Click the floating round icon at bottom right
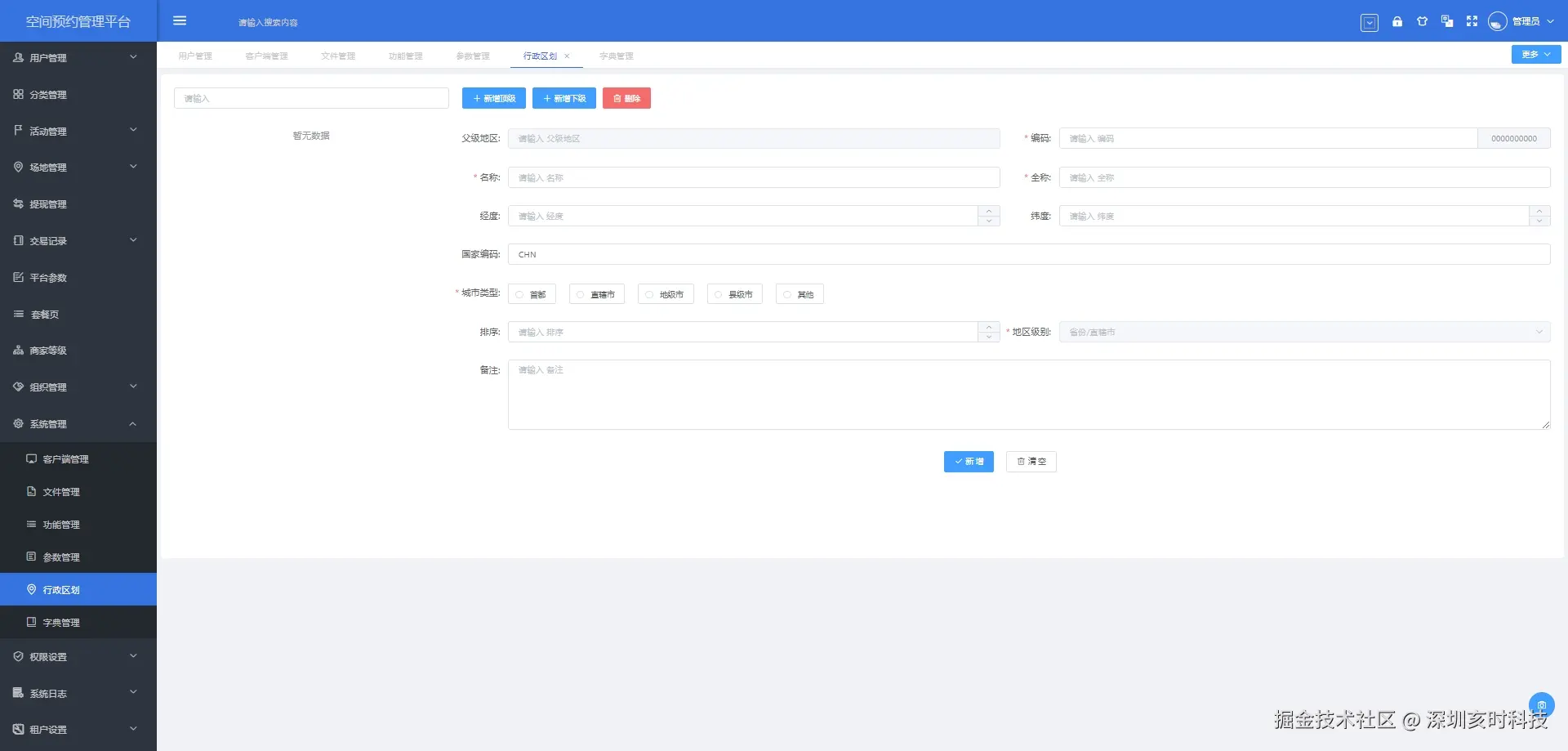1568x751 pixels. pos(1541,704)
